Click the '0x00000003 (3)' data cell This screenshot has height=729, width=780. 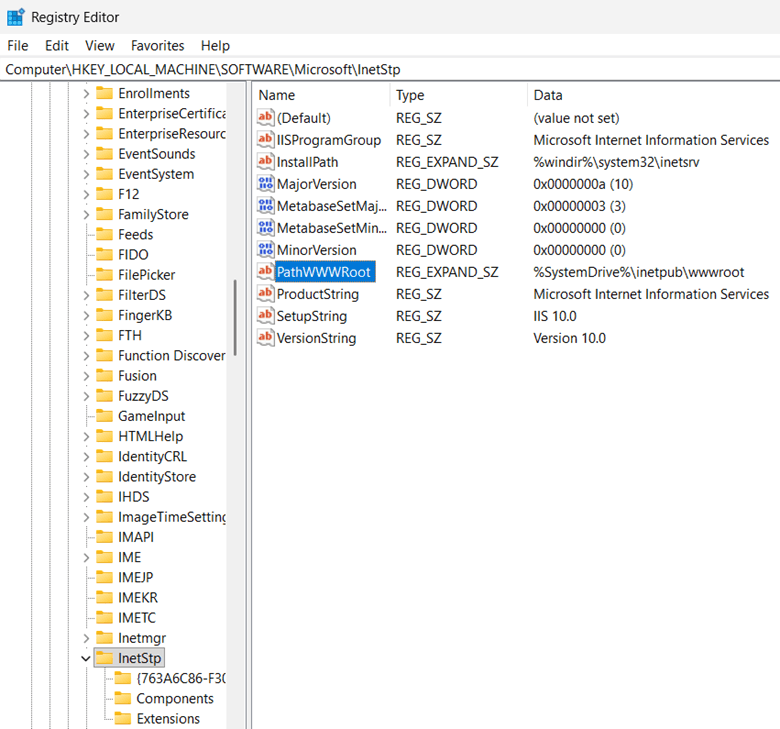(579, 206)
